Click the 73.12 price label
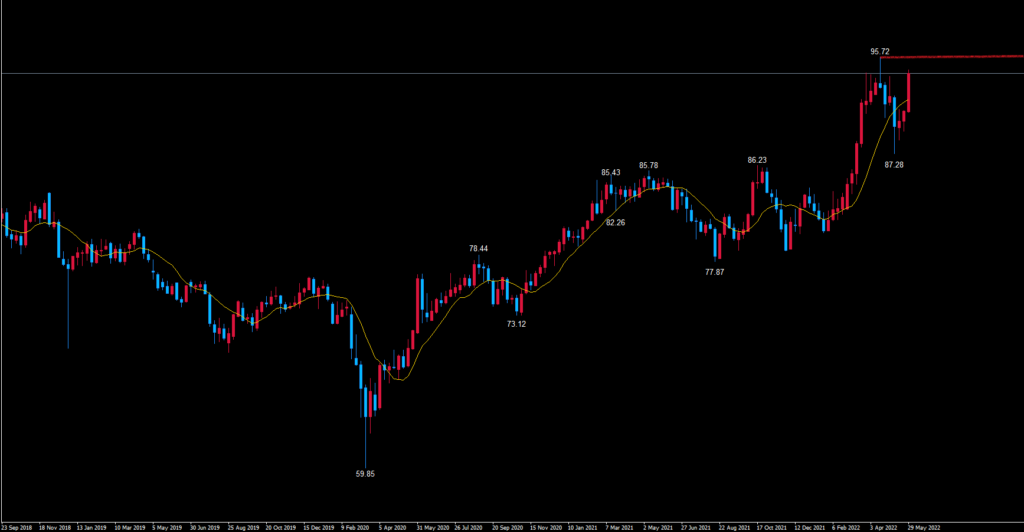The width and height of the screenshot is (1024, 532). click(x=516, y=324)
